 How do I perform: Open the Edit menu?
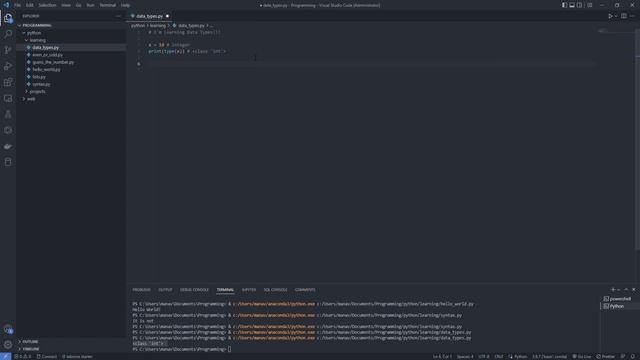(30, 5)
